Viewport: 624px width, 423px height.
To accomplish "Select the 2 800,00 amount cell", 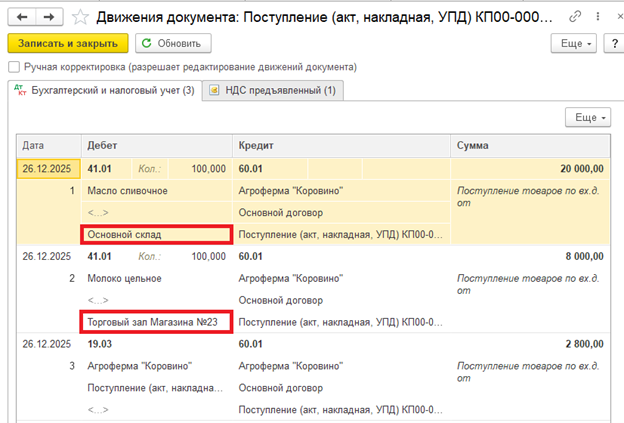I will pyautogui.click(x=530, y=344).
